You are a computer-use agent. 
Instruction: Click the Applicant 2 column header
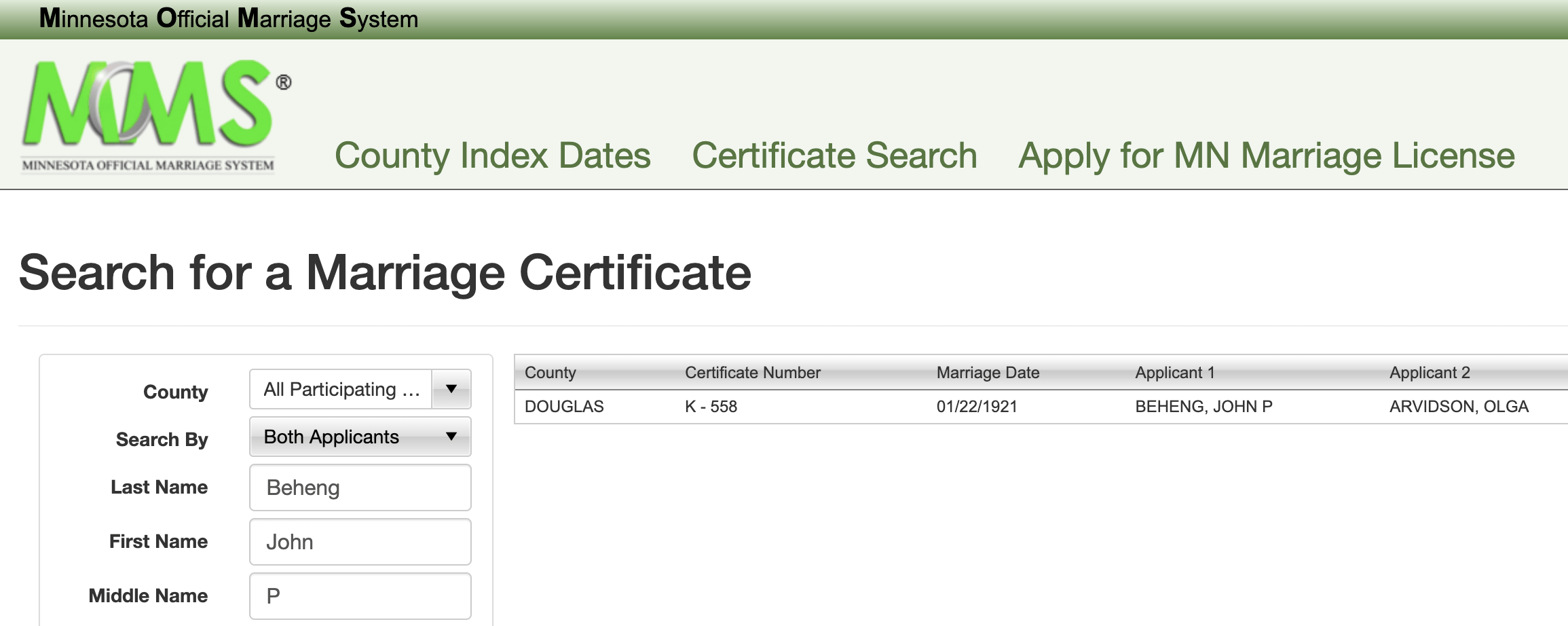[1430, 372]
